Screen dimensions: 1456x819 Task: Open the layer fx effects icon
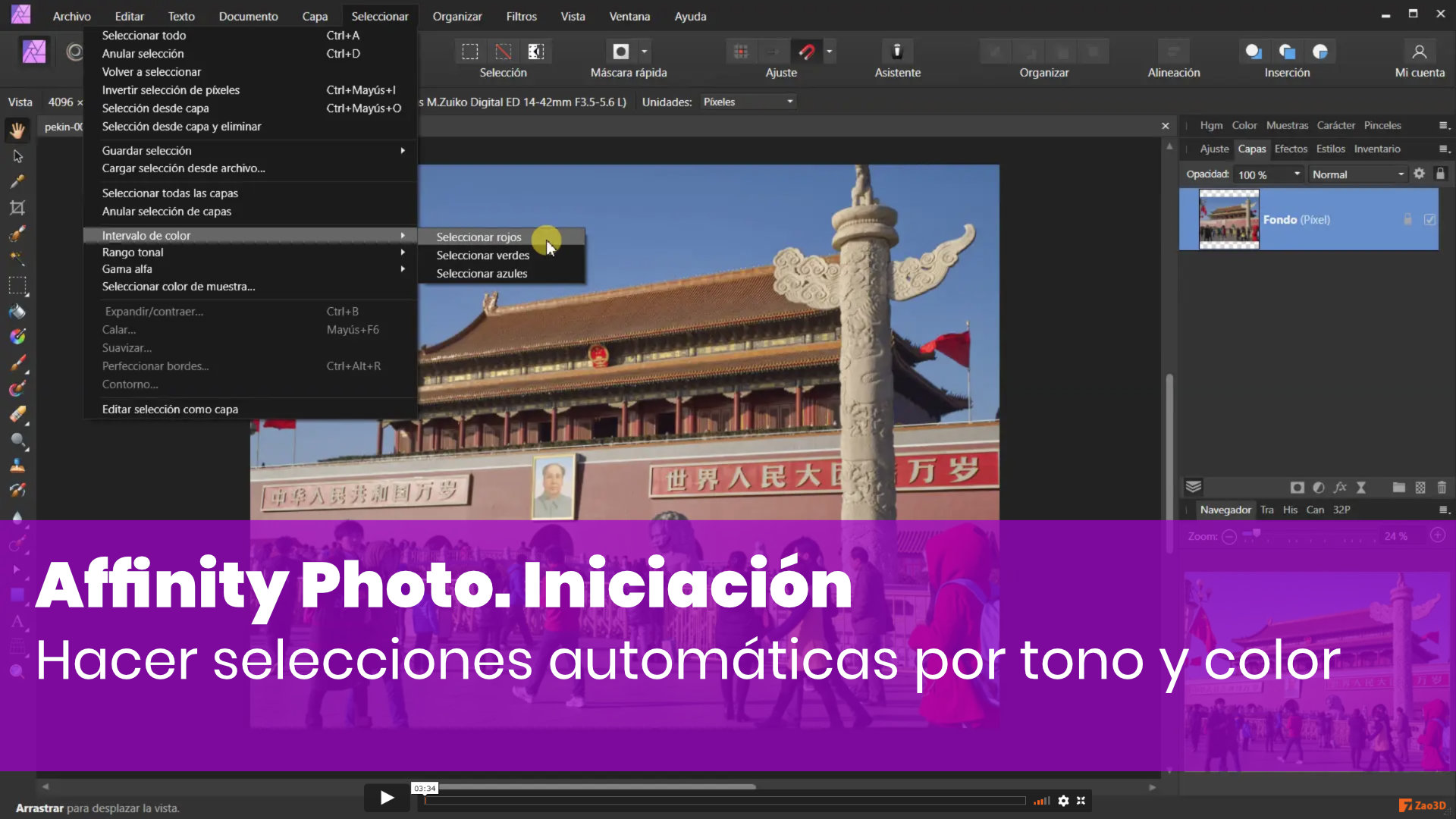[1340, 488]
